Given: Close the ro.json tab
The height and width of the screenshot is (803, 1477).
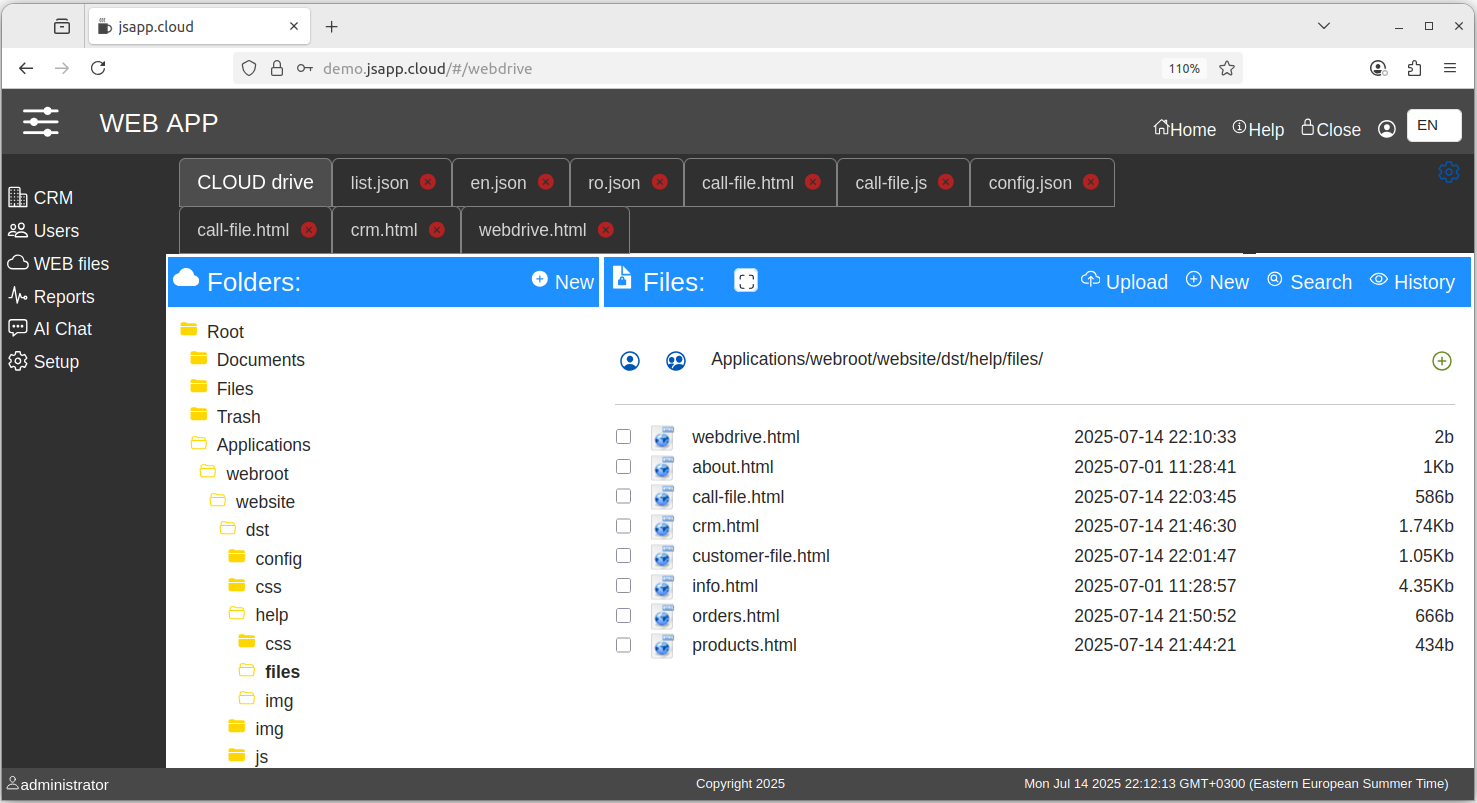Looking at the screenshot, I should pos(659,182).
